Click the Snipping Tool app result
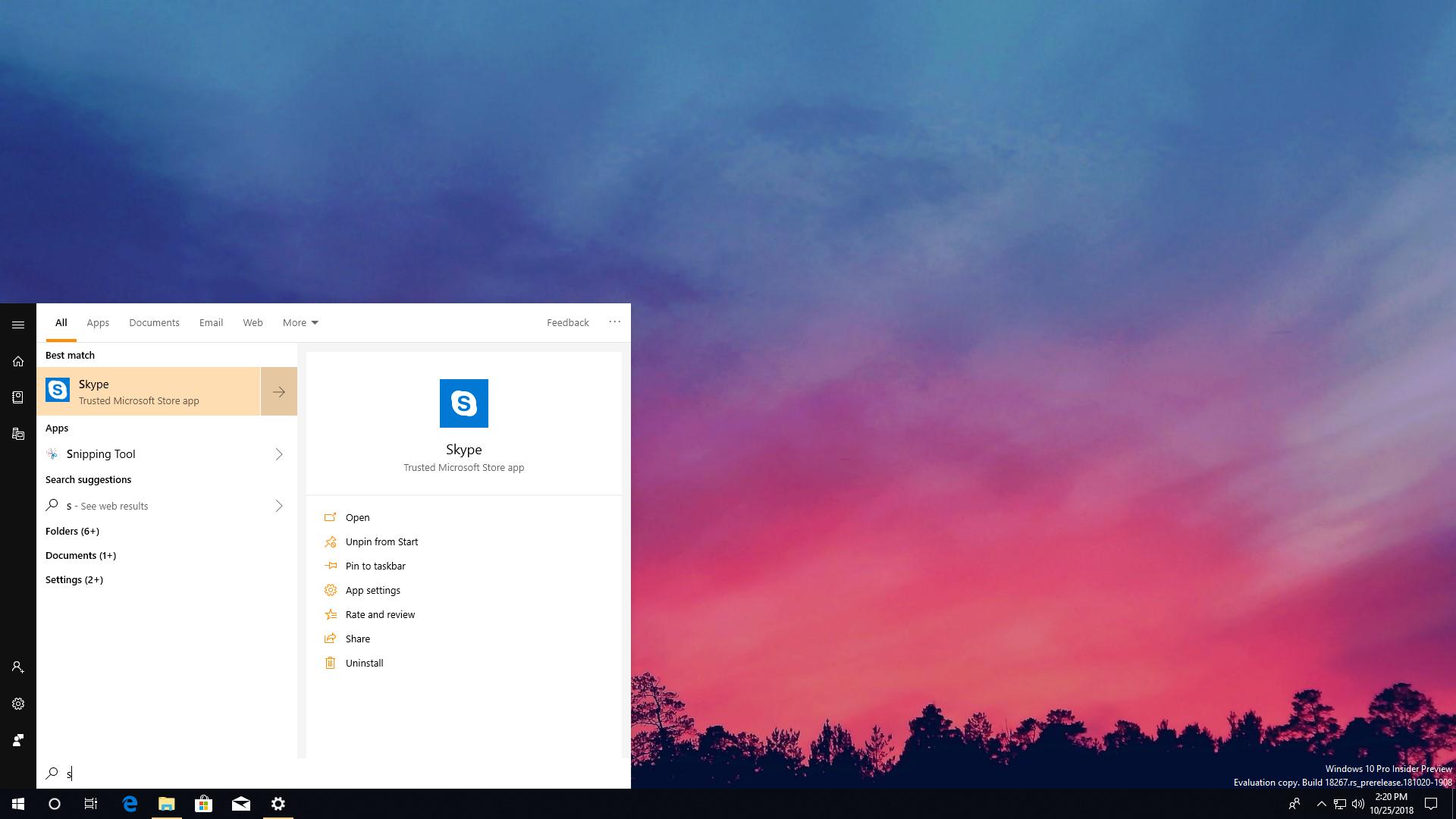1456x819 pixels. (149, 454)
